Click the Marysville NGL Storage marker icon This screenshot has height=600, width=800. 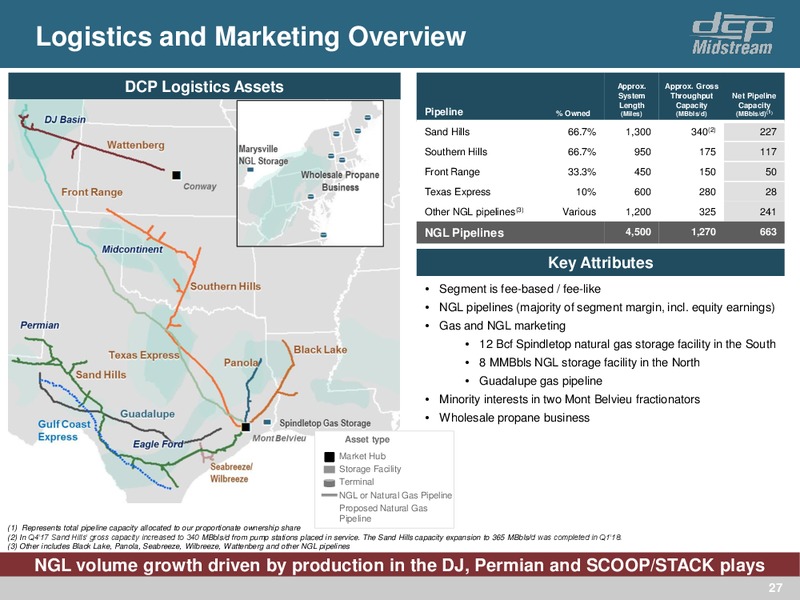click(251, 170)
